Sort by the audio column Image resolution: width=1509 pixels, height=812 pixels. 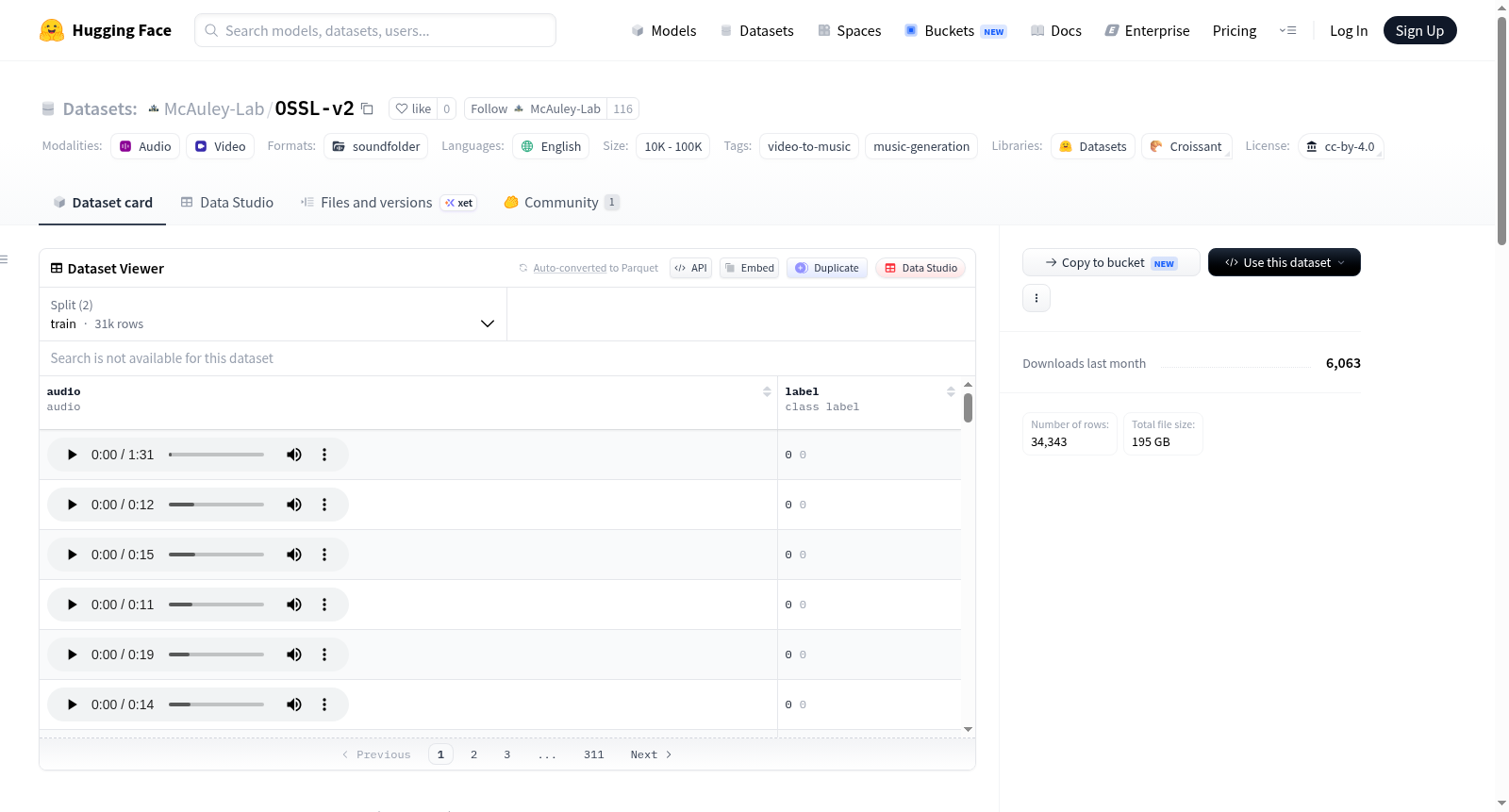pos(767,391)
